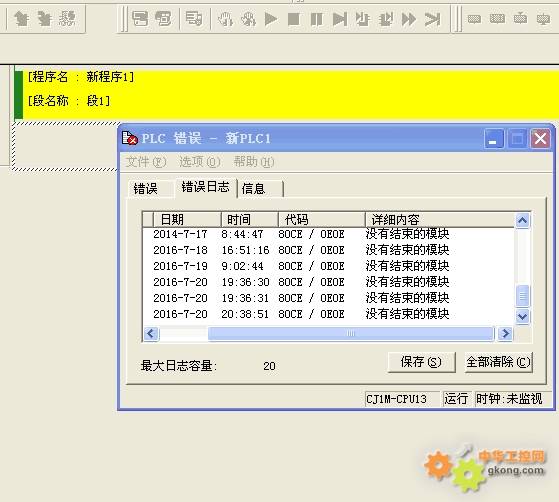
Task: Click the horizontal scrollbar right arrow
Action: pyautogui.click(x=505, y=334)
